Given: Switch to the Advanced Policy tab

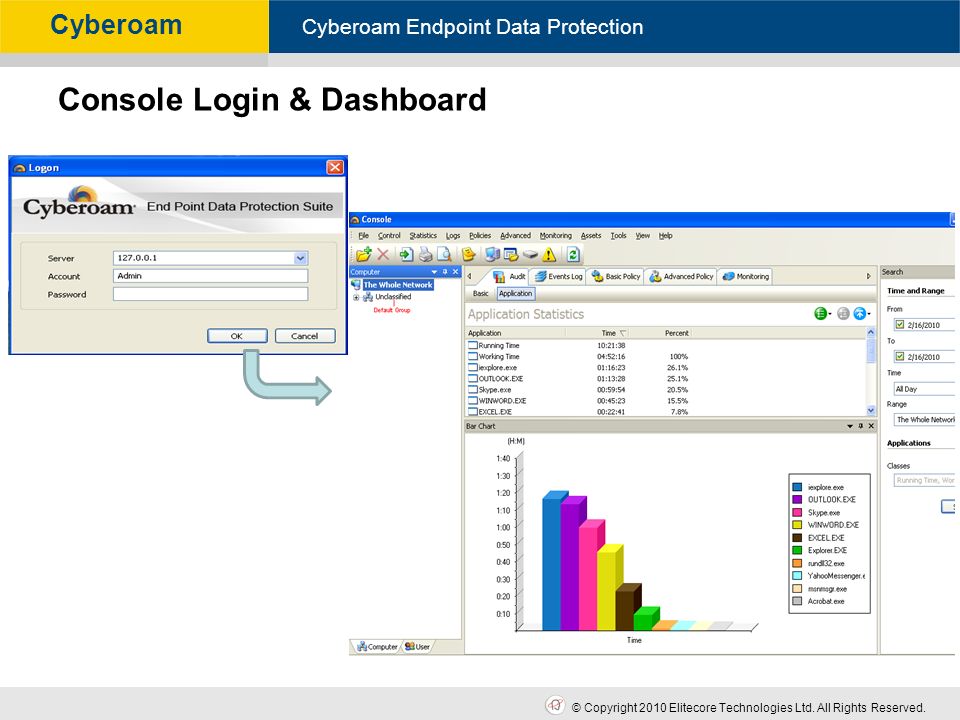Looking at the screenshot, I should pos(681,277).
